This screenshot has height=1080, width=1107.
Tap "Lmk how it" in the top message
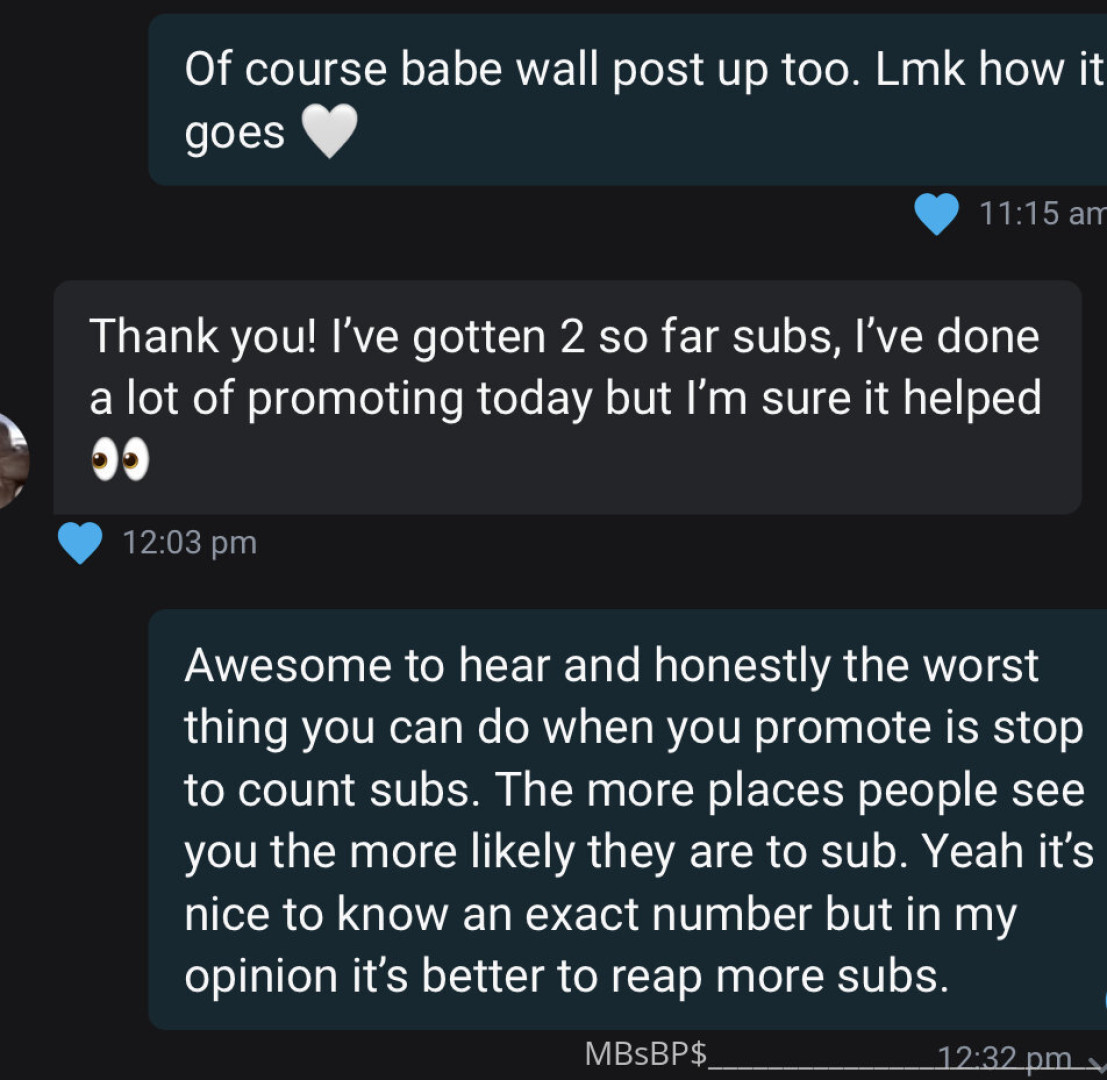click(988, 69)
